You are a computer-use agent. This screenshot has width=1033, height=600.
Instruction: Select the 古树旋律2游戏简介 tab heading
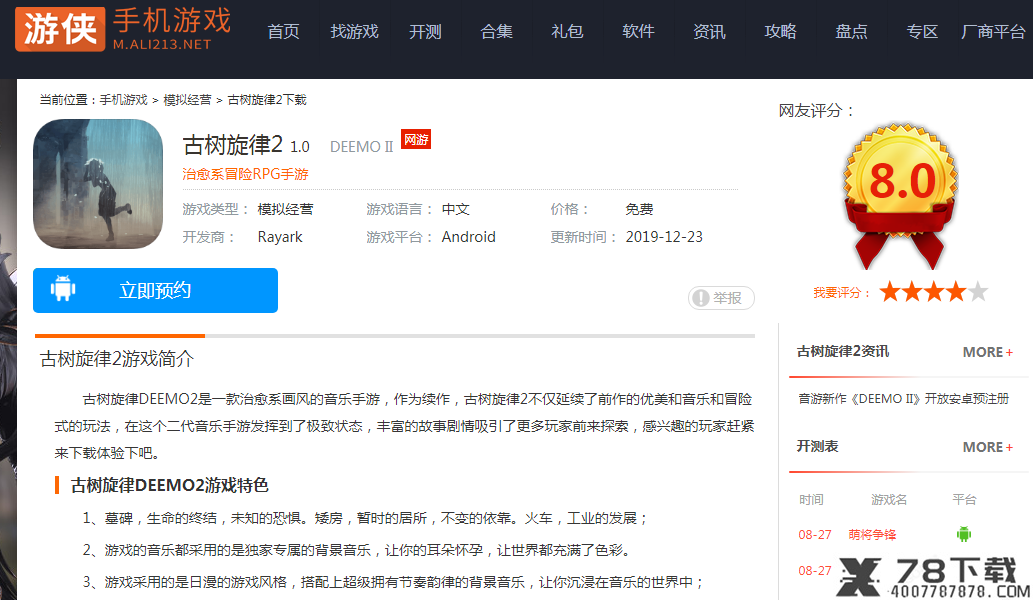[117, 359]
